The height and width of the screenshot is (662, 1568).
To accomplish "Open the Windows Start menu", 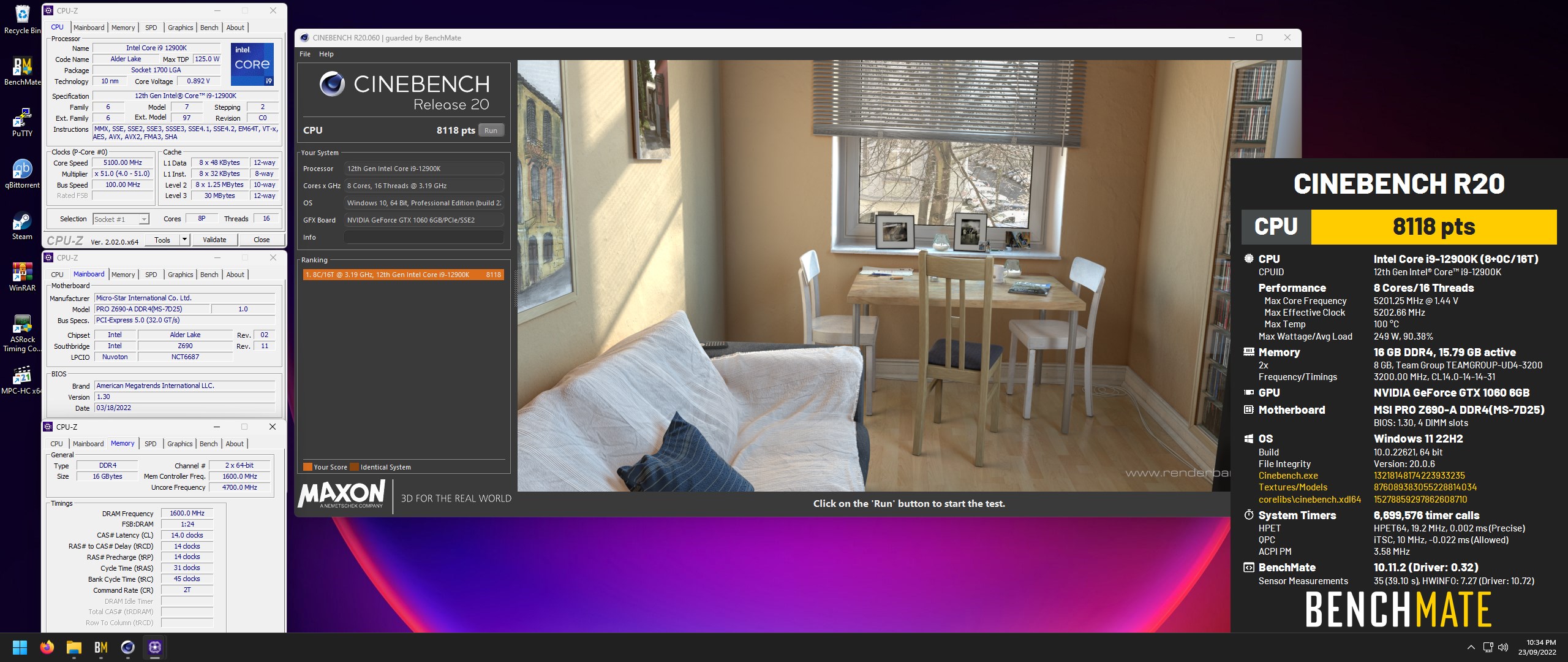I will tap(20, 647).
